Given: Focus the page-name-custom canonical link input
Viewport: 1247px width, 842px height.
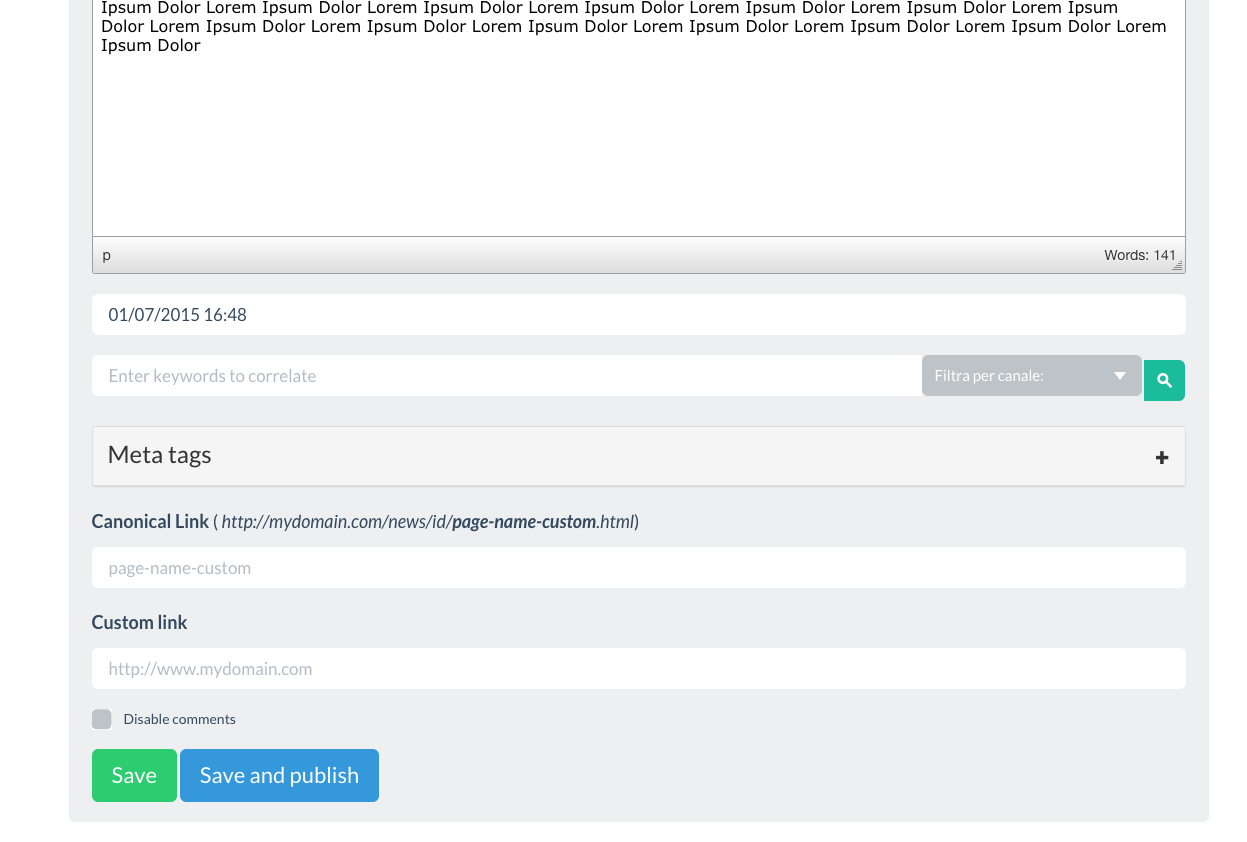Looking at the screenshot, I should (638, 568).
